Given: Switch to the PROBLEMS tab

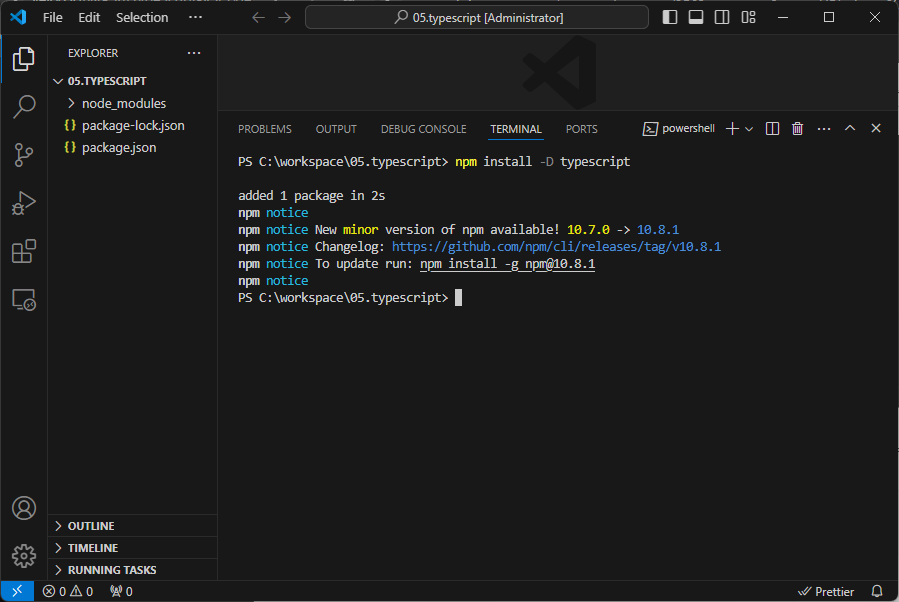Looking at the screenshot, I should pyautogui.click(x=265, y=129).
